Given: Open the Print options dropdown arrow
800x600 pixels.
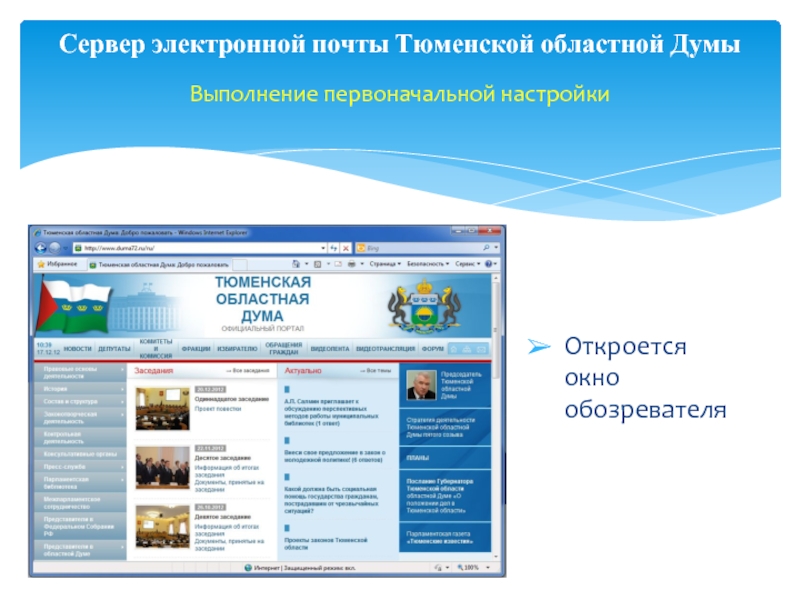Looking at the screenshot, I should (x=362, y=264).
